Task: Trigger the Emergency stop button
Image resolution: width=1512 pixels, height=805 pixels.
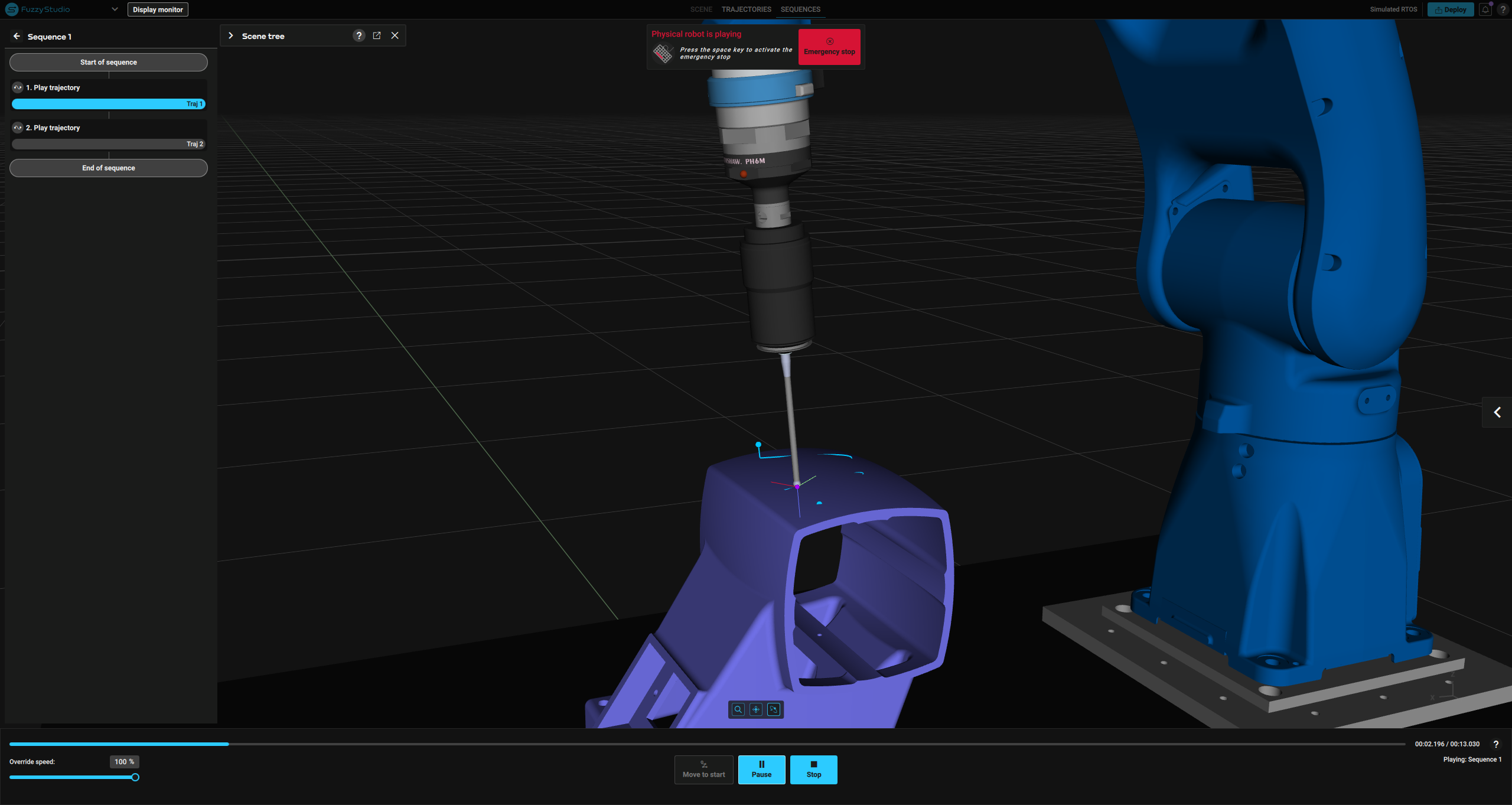Action: [x=829, y=47]
